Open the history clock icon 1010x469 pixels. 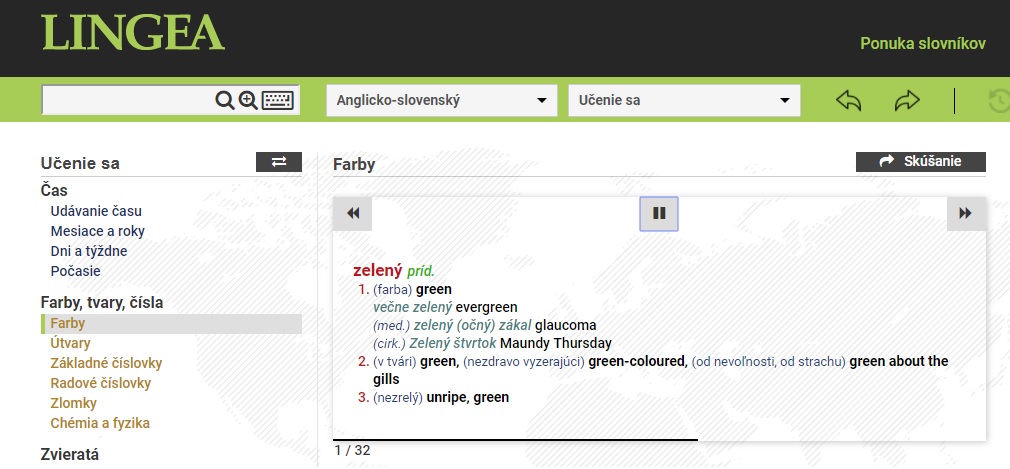pyautogui.click(x=999, y=101)
